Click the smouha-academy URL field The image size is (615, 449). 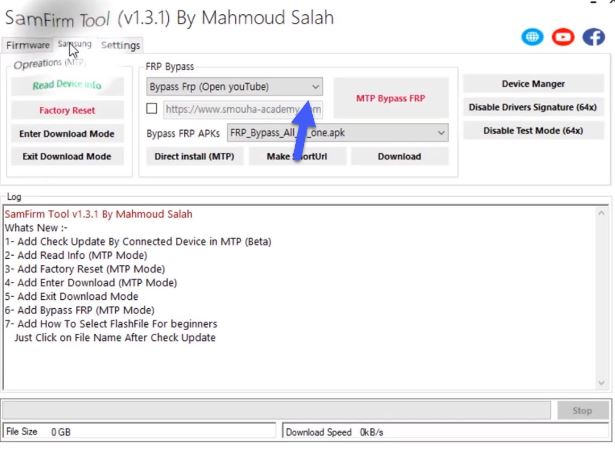pos(243,109)
